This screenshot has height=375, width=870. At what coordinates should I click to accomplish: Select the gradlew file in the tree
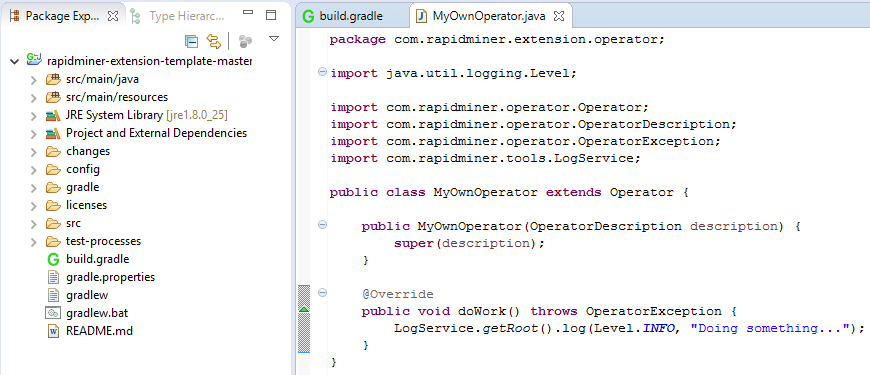87,295
